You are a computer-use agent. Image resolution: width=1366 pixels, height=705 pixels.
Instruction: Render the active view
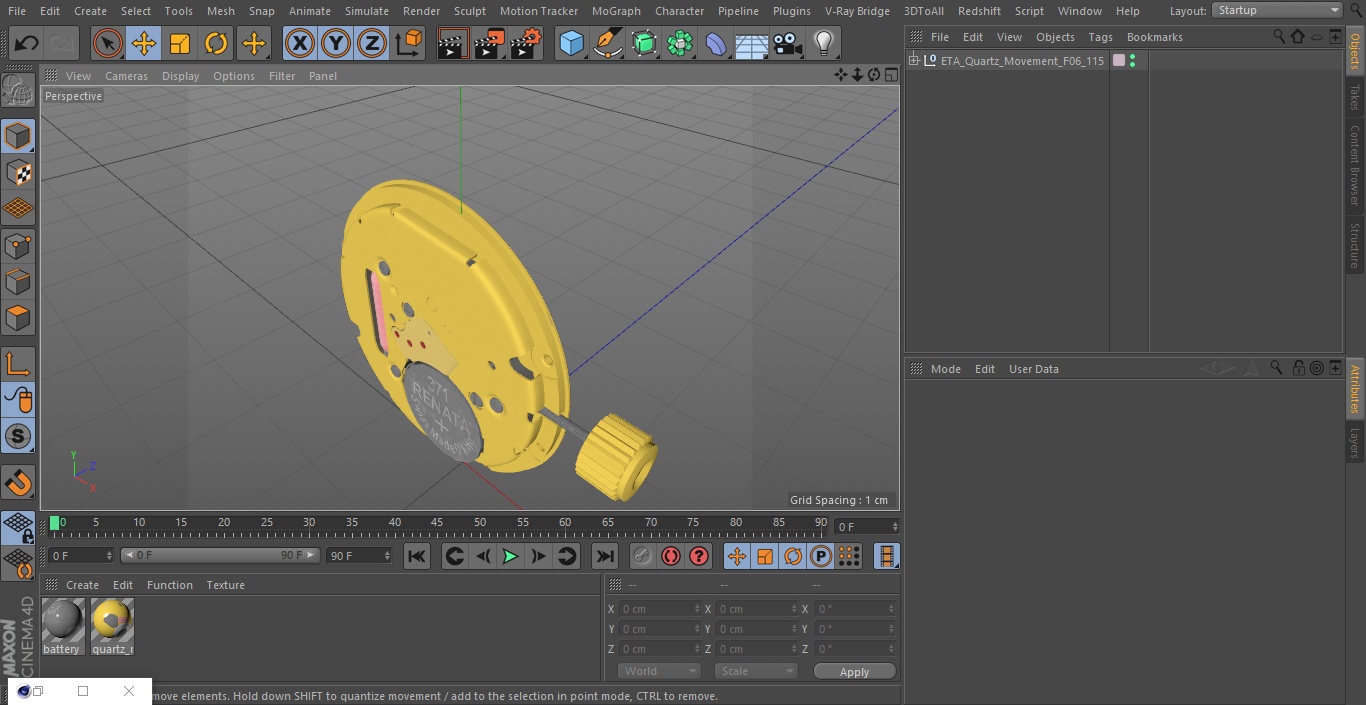453,44
